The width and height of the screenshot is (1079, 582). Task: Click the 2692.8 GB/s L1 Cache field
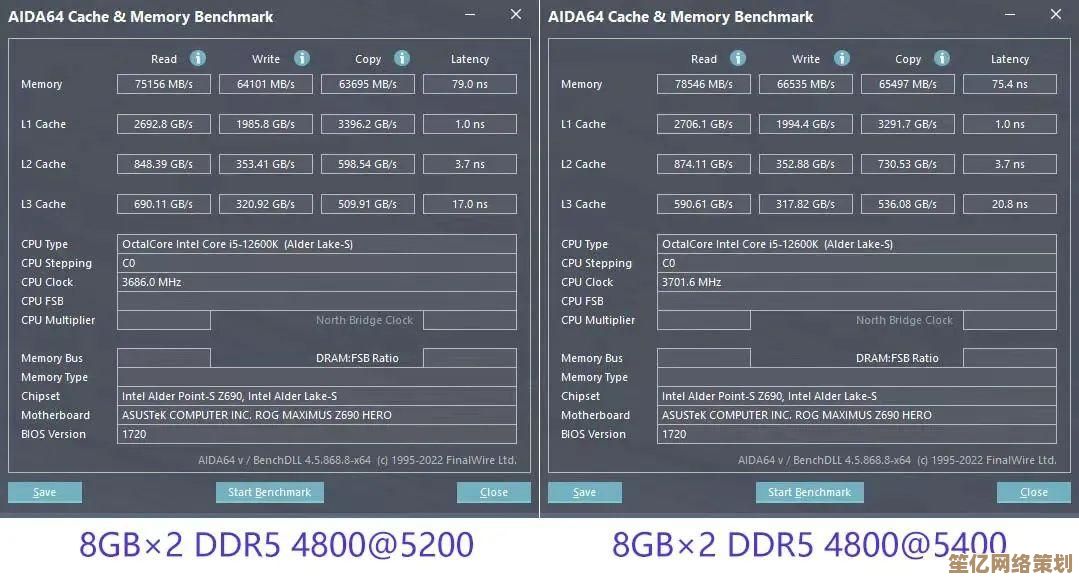point(164,125)
